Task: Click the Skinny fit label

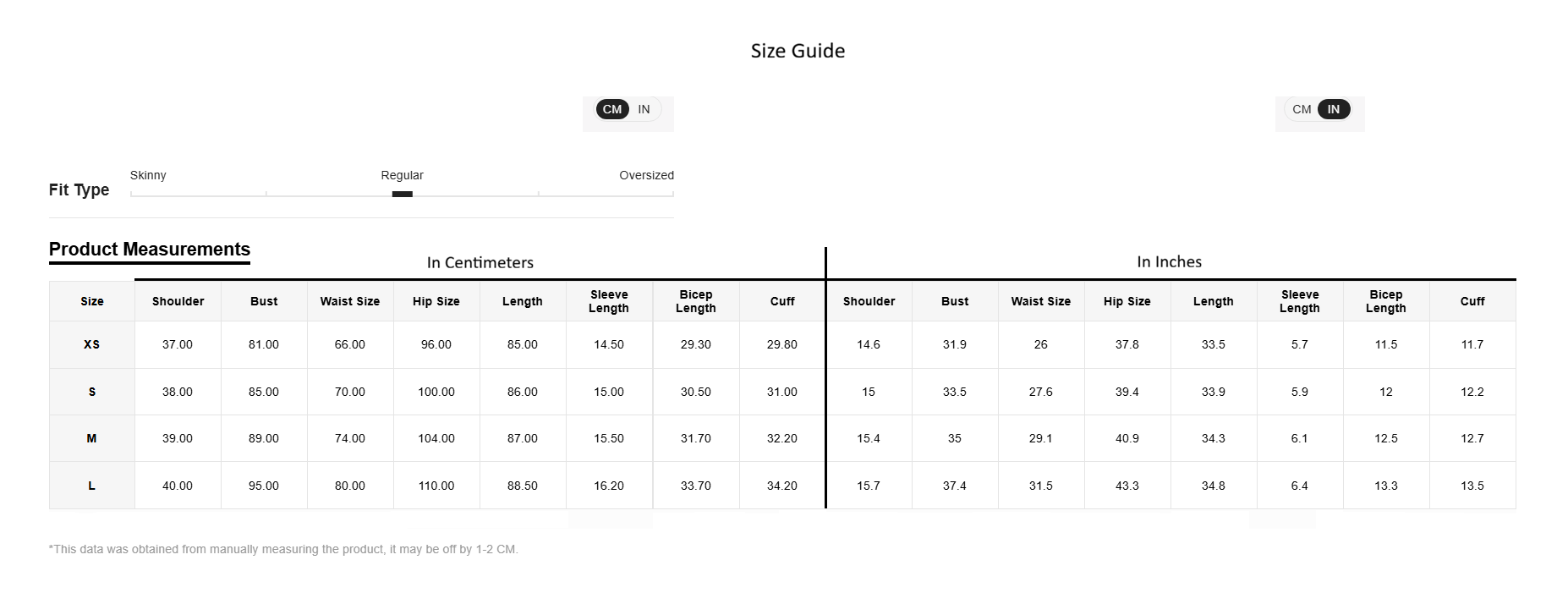Action: point(148,175)
